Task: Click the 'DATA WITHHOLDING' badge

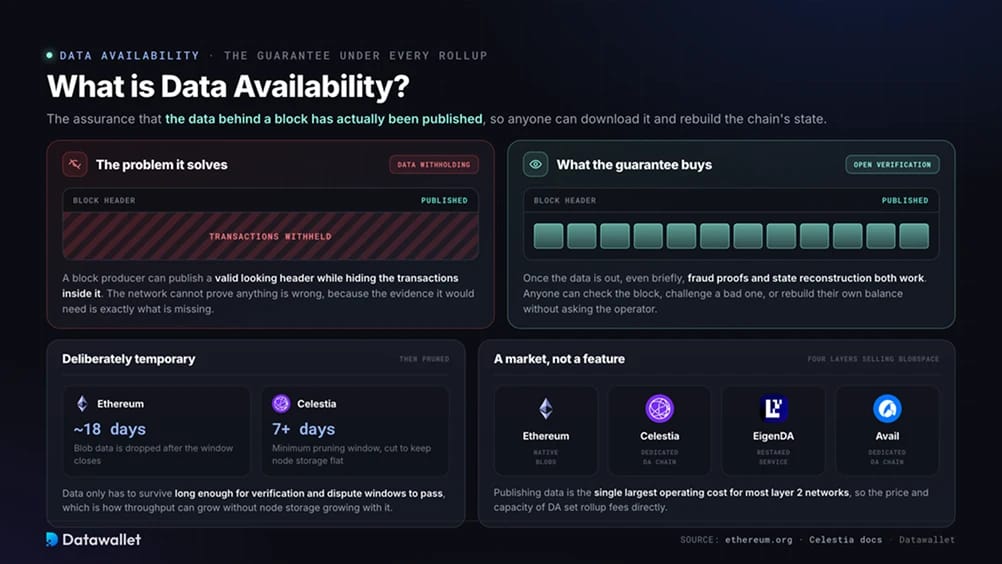Action: (434, 165)
